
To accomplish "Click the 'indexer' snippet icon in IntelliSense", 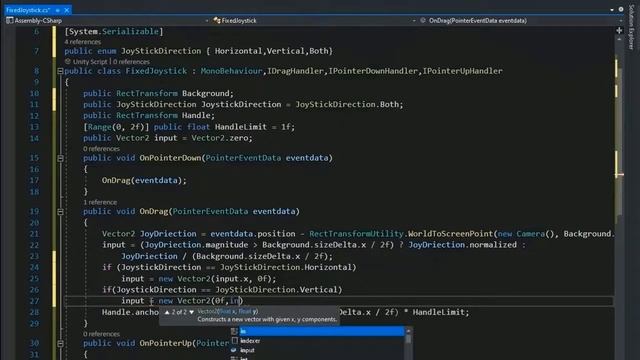I will (234, 340).
